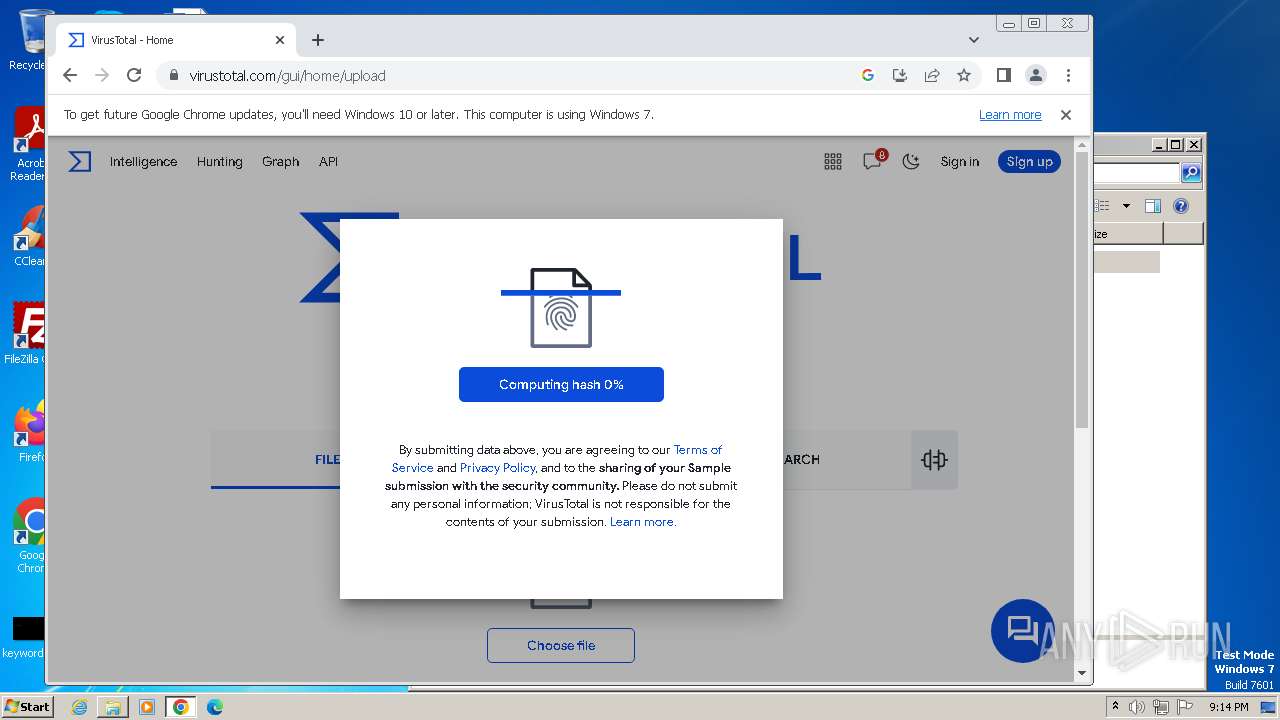Share this page icon
This screenshot has height=720, width=1280.
(x=931, y=75)
